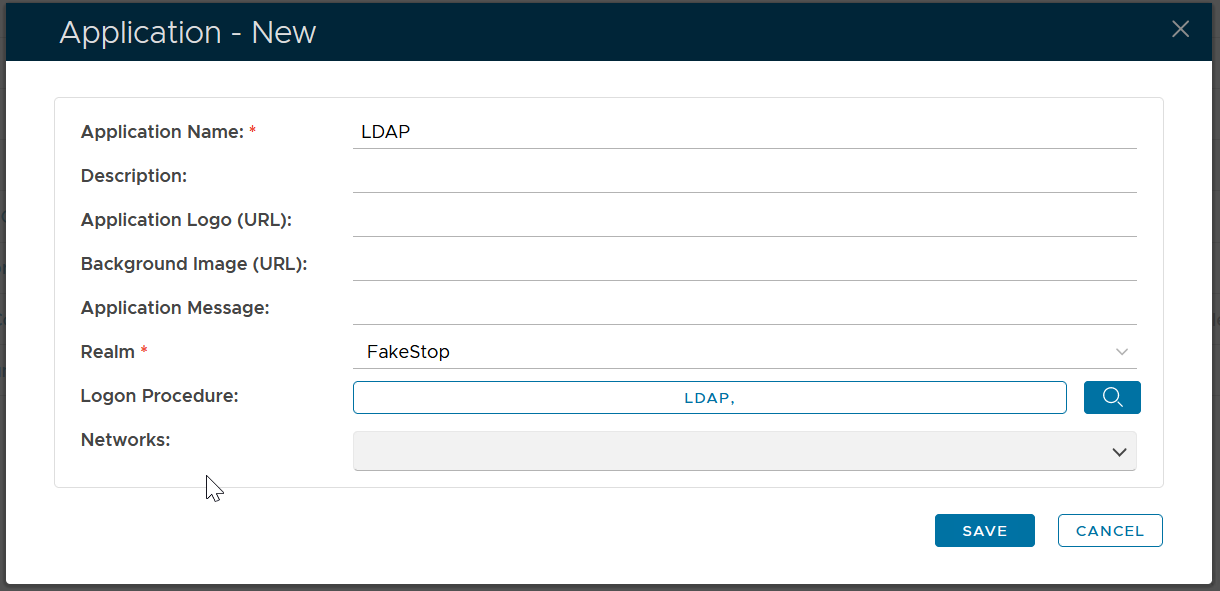Click the Application - New dialog title
Viewport: 1220px width, 591px height.
[x=188, y=32]
